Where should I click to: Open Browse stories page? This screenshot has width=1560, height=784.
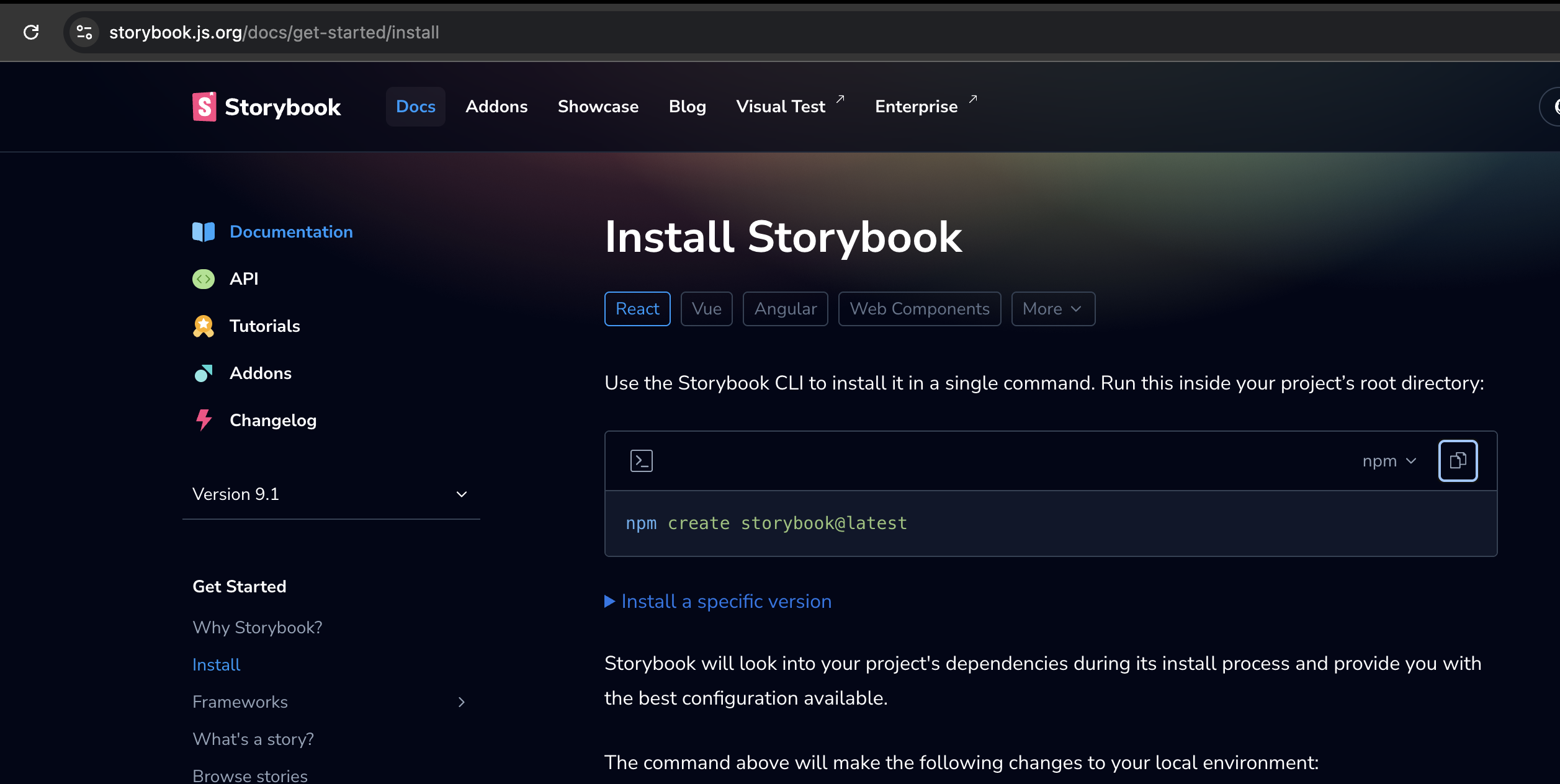click(x=250, y=776)
